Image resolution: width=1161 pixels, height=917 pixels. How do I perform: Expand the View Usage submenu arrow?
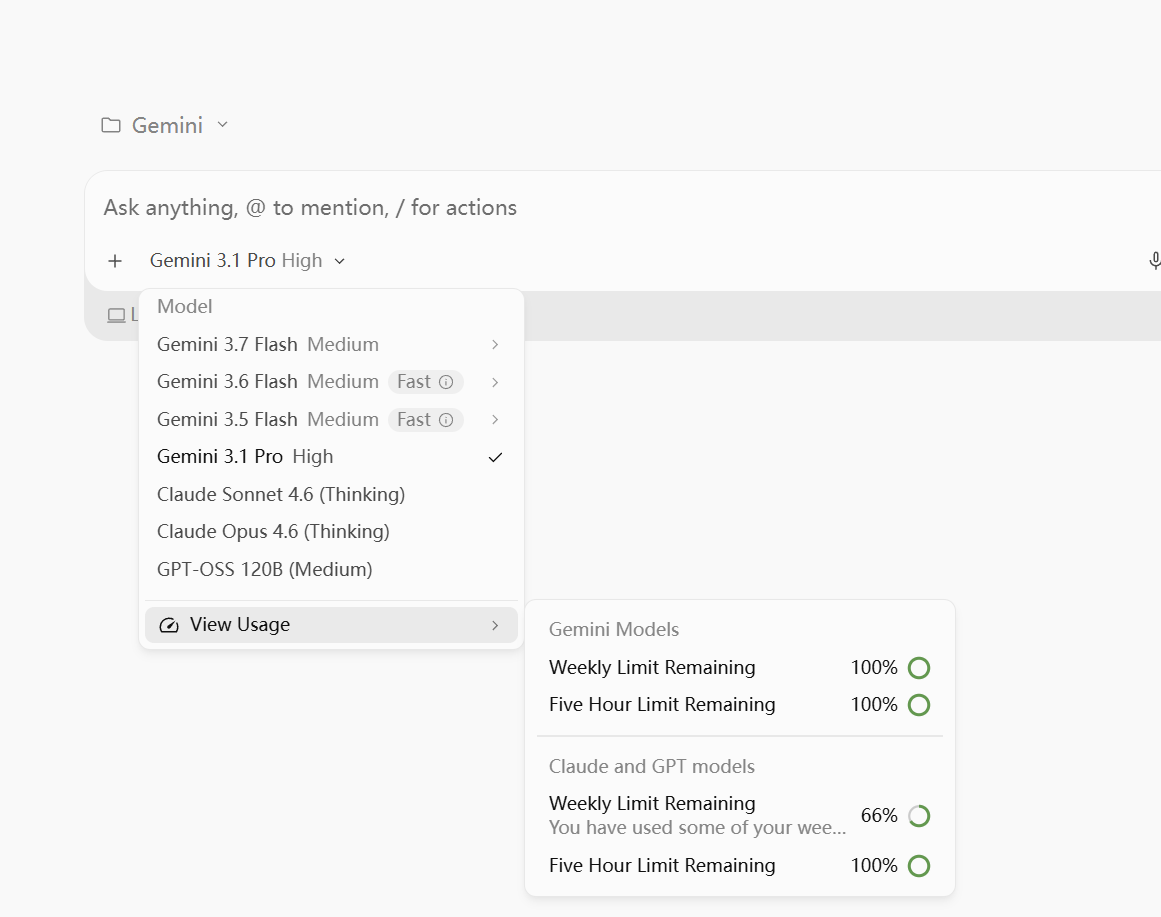click(x=495, y=625)
